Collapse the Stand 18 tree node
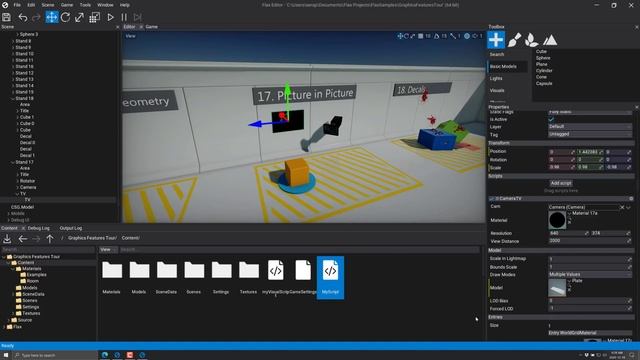 coord(13,98)
